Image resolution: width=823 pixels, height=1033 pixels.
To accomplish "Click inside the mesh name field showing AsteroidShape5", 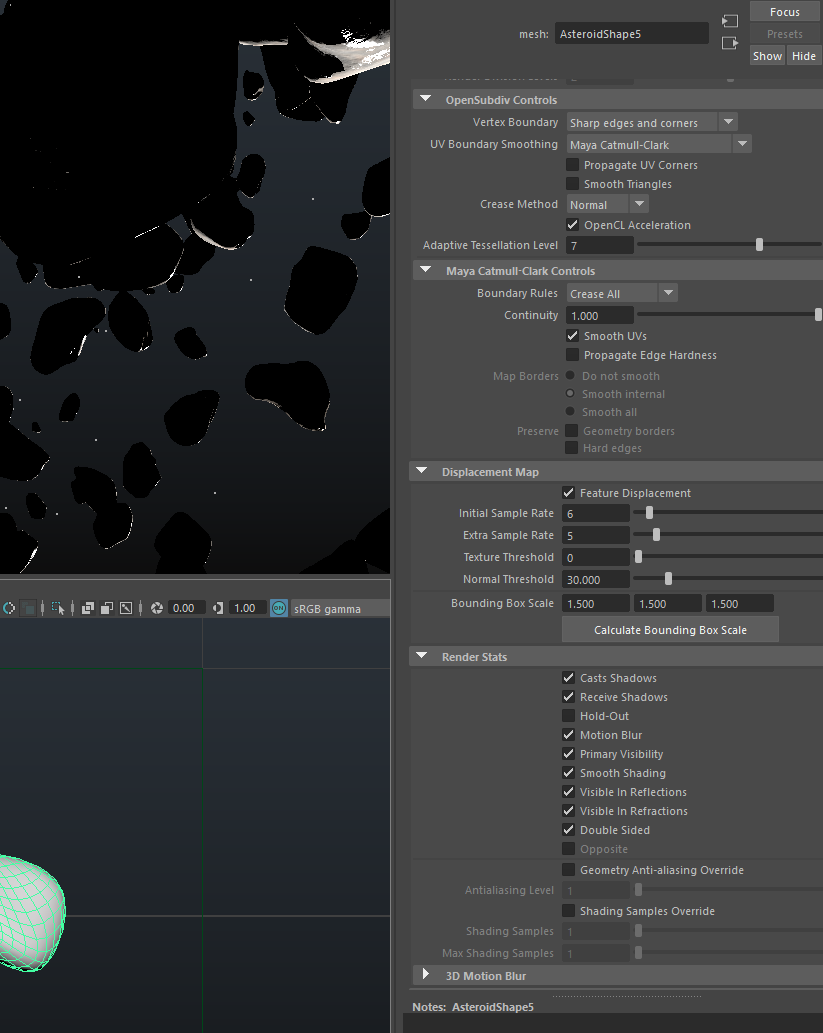I will coord(630,32).
